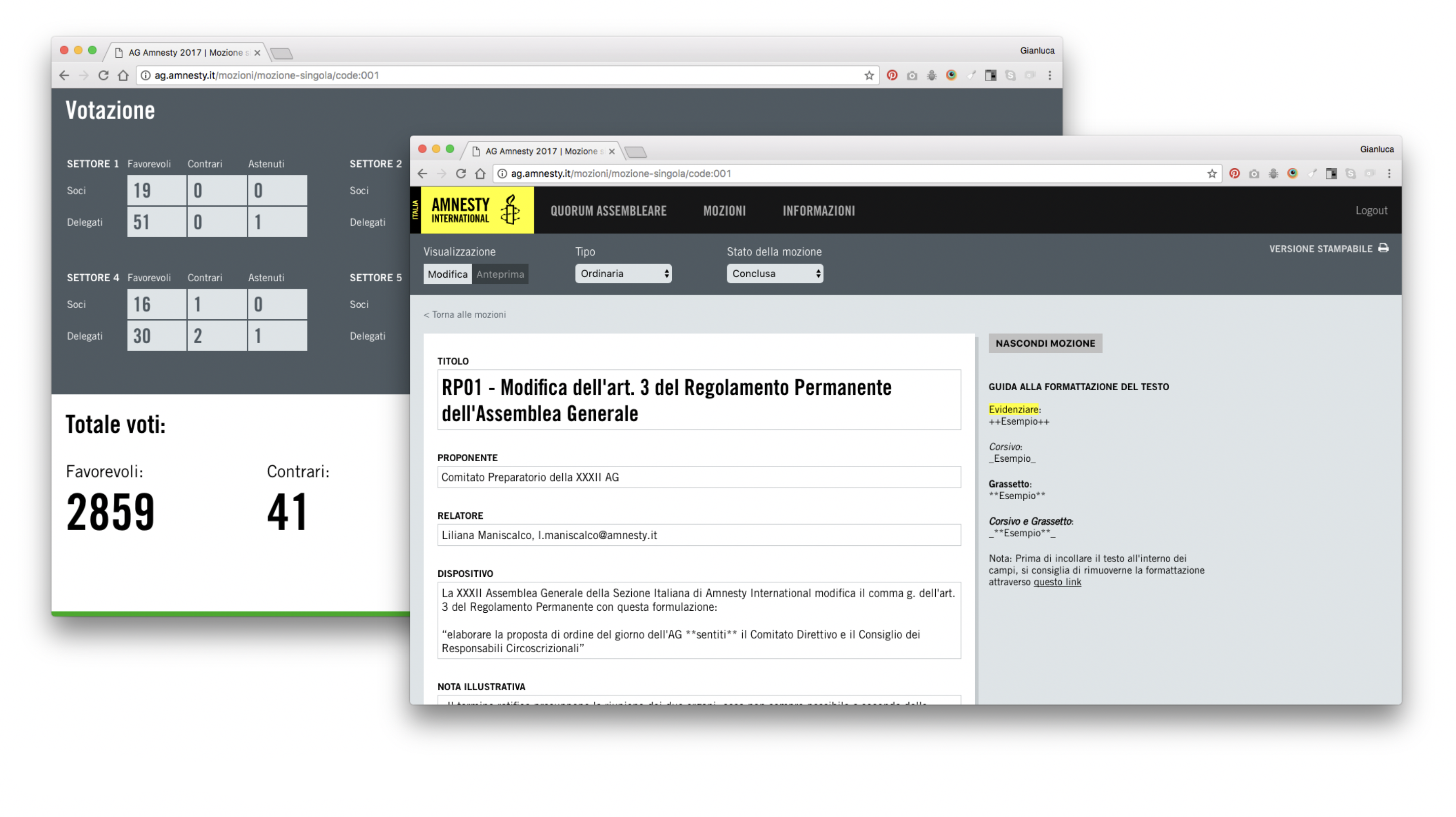Click into the Proponente input field
The height and width of the screenshot is (817, 1456).
click(x=698, y=477)
